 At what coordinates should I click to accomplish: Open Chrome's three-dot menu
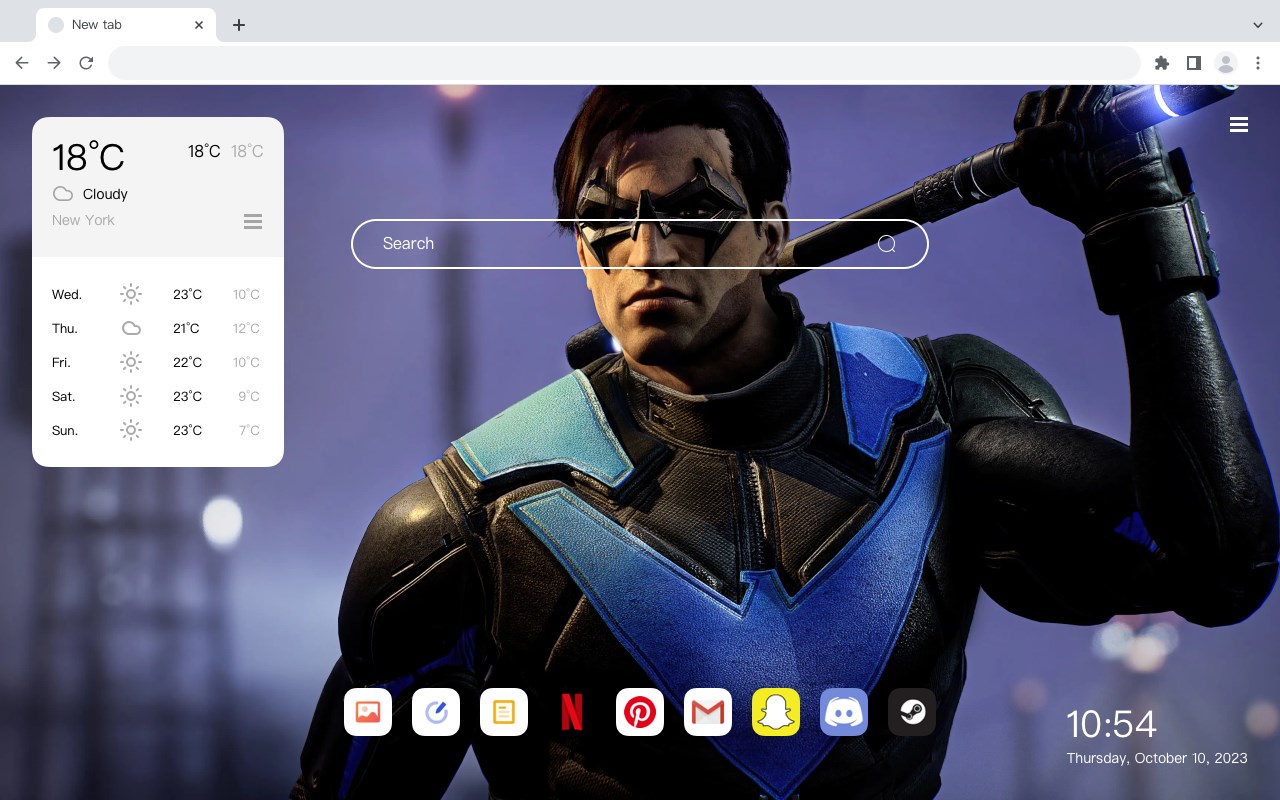[1258, 63]
